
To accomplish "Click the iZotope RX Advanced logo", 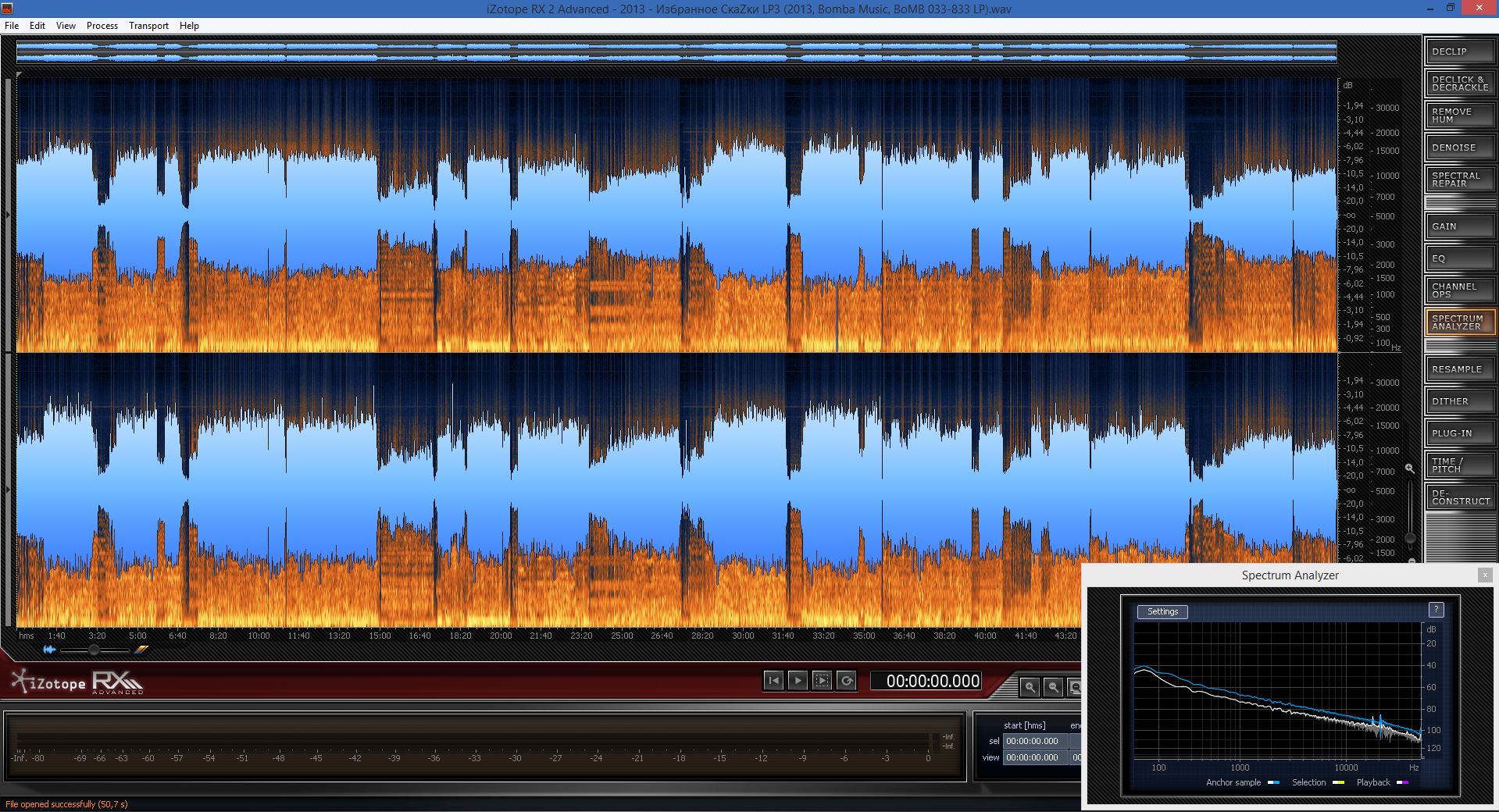I will coord(77,682).
